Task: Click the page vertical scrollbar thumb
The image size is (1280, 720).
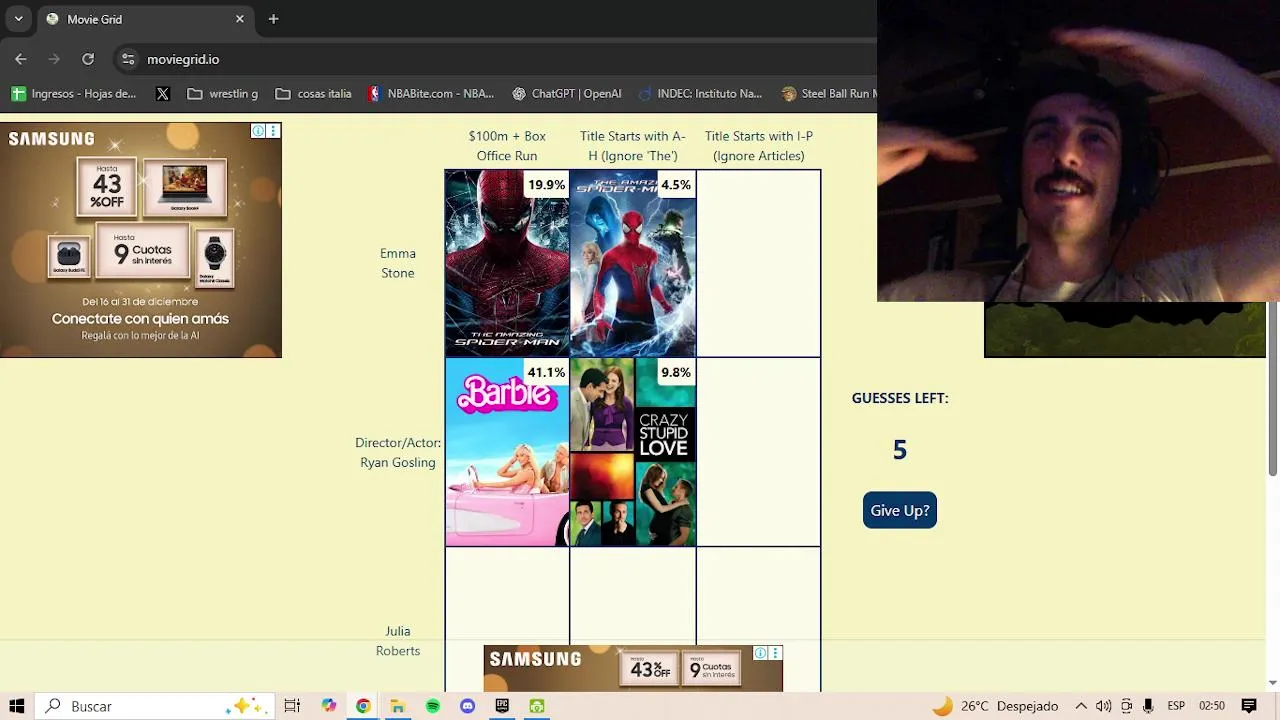Action: pyautogui.click(x=1273, y=390)
